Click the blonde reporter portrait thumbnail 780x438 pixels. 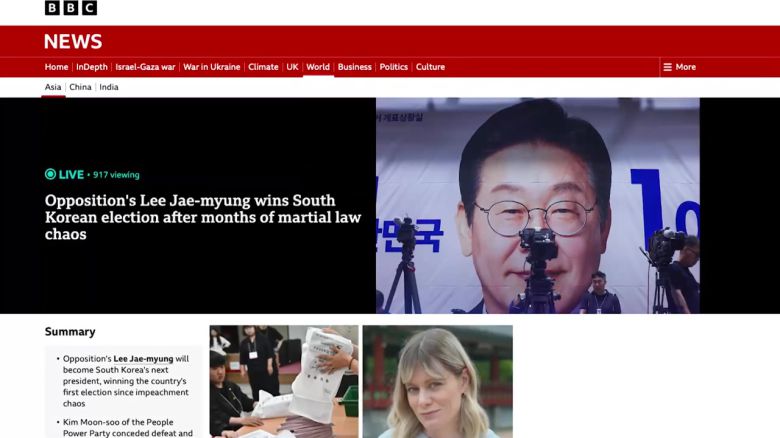[437, 380]
